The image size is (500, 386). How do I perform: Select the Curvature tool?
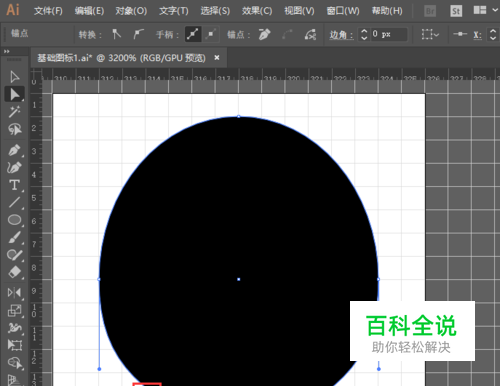pyautogui.click(x=14, y=167)
